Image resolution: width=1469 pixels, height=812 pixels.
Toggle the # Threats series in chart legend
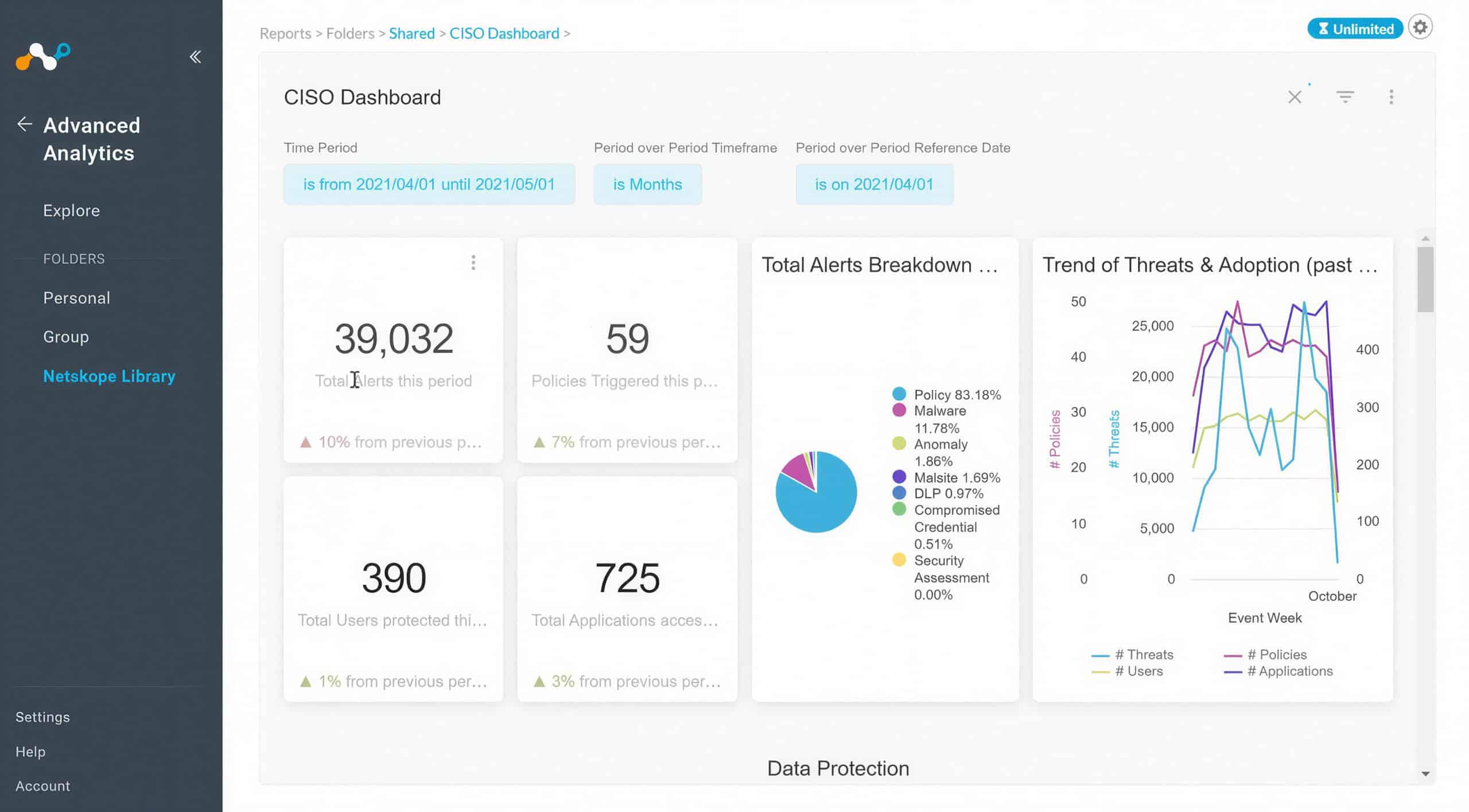(1132, 655)
